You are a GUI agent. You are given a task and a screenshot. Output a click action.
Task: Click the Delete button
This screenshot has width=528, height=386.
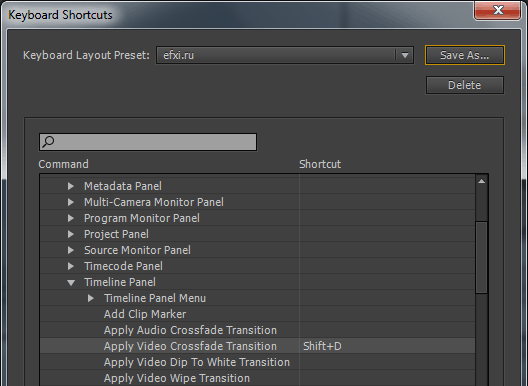point(465,85)
